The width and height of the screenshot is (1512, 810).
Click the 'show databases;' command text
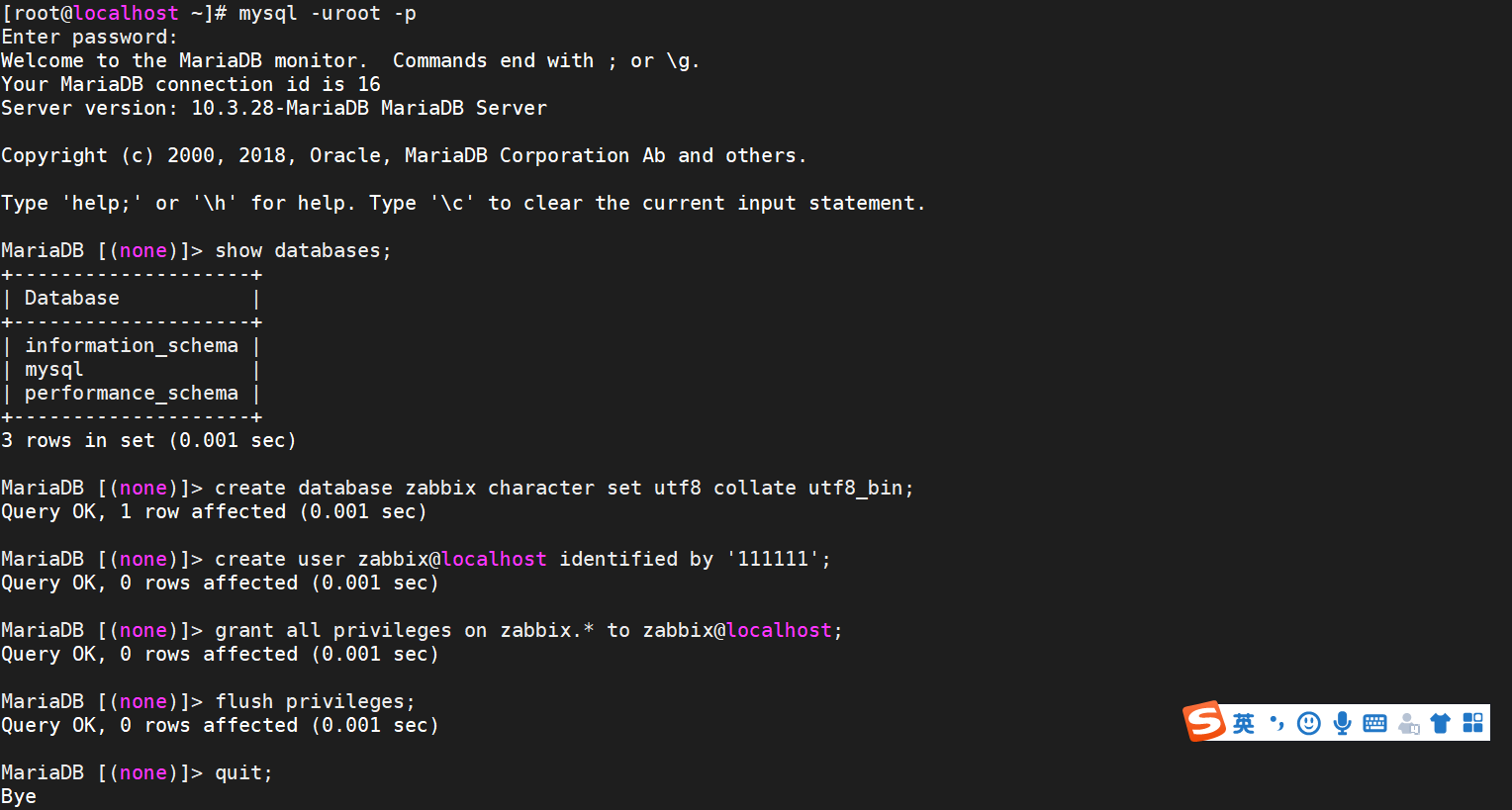tap(303, 251)
